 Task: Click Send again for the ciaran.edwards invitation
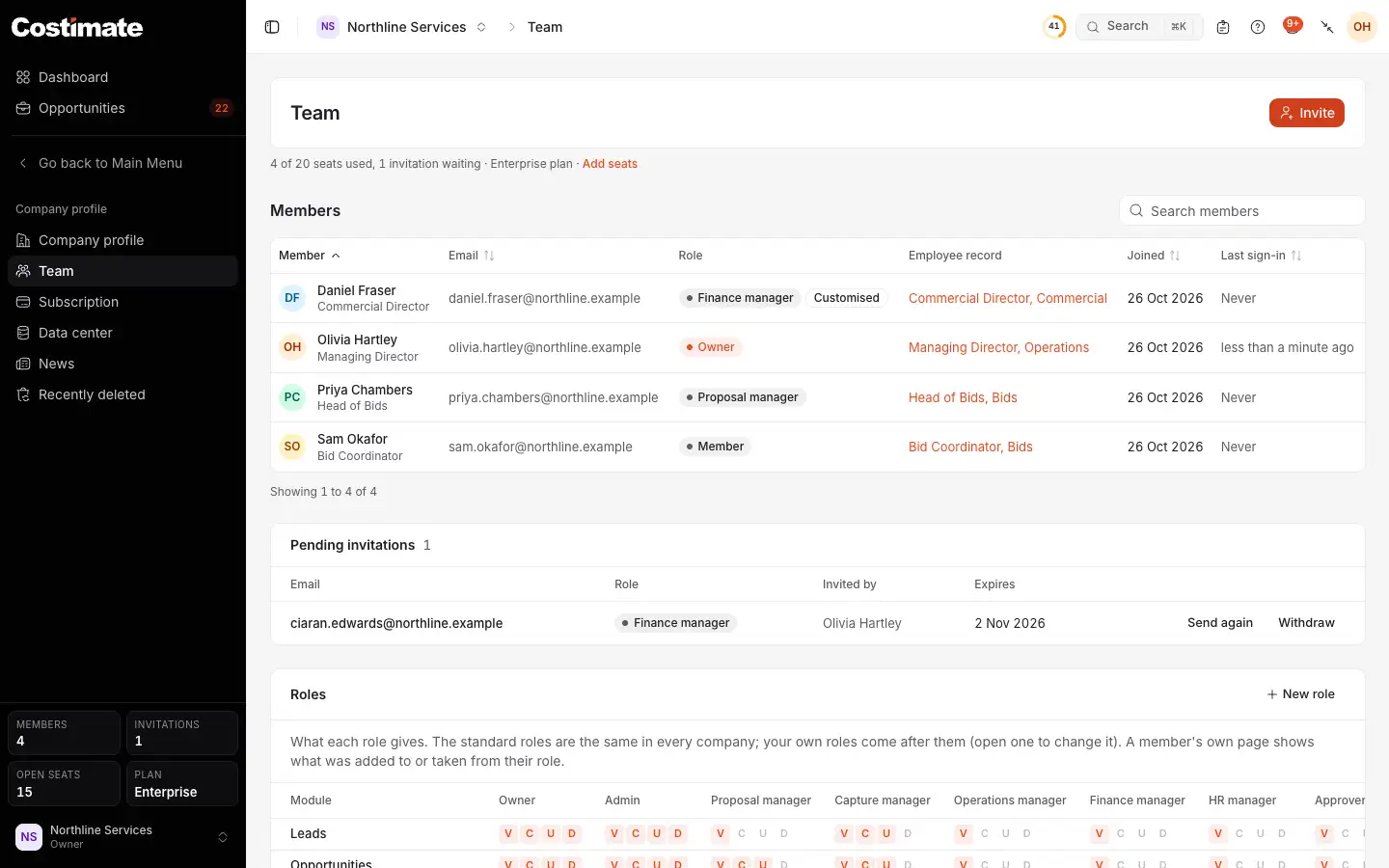point(1220,623)
